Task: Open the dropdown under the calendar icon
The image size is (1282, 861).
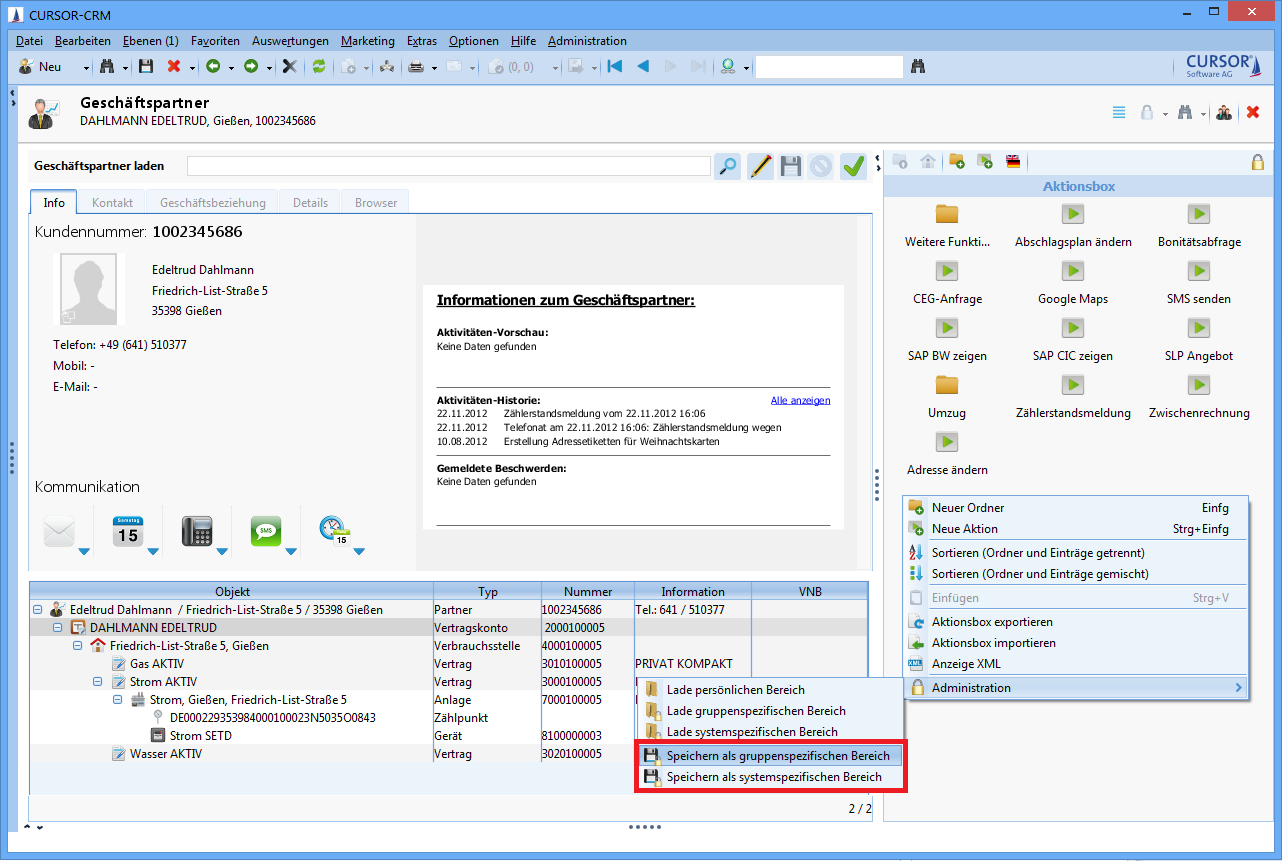Action: 153,551
